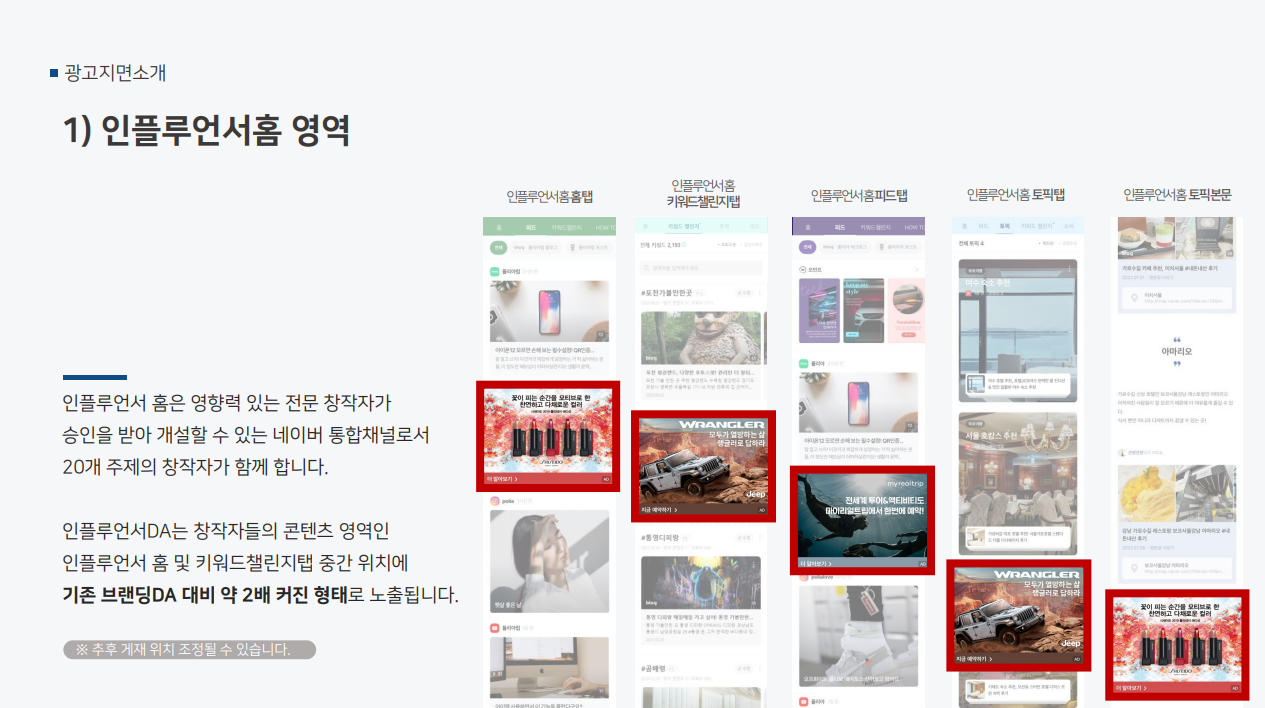Click 인플루언서홈 토픽본문 column label
1265x708 pixels.
click(1177, 195)
